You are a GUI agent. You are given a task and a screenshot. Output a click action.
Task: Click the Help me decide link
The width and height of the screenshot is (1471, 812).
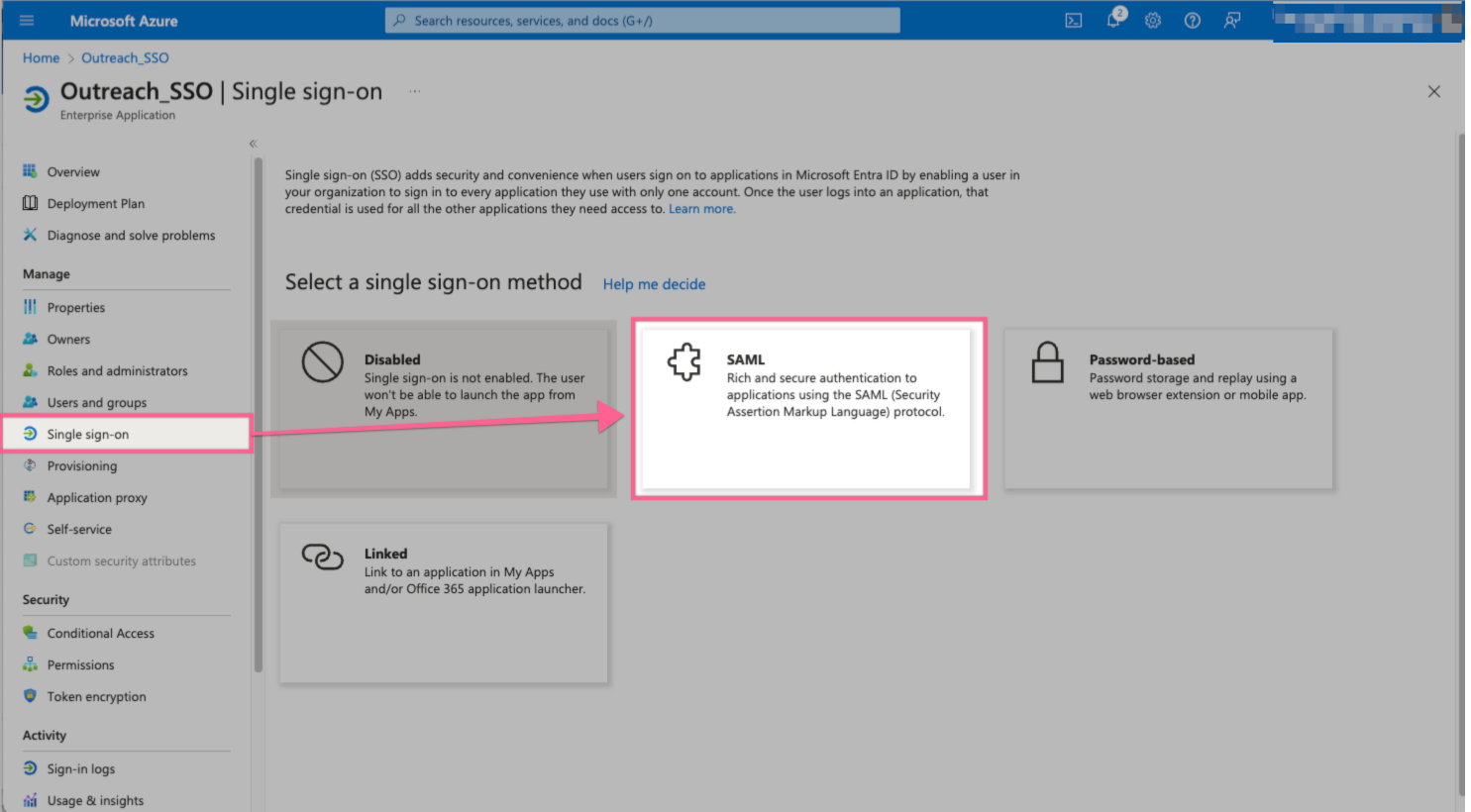655,284
